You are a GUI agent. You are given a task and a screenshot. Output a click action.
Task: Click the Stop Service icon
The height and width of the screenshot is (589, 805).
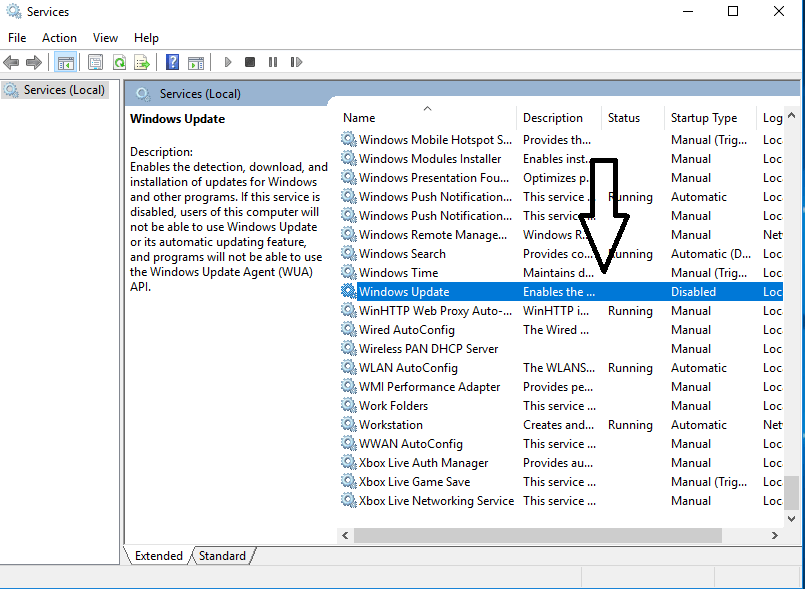[250, 63]
